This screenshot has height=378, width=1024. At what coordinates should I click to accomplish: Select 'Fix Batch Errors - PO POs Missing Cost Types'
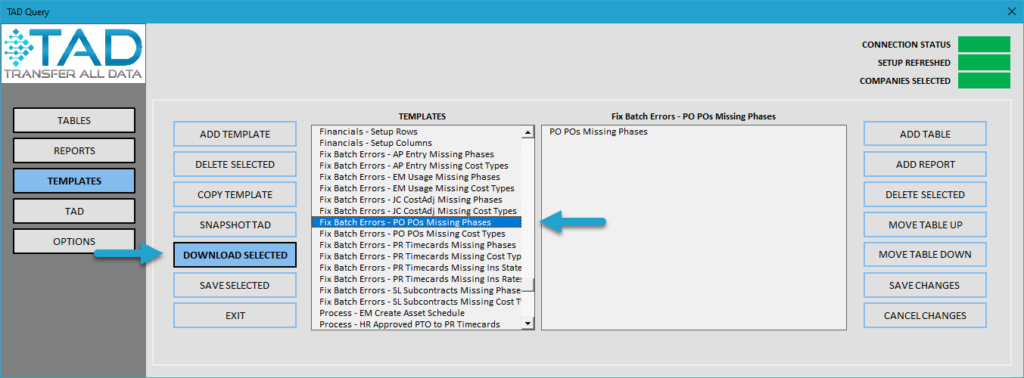[x=417, y=233]
